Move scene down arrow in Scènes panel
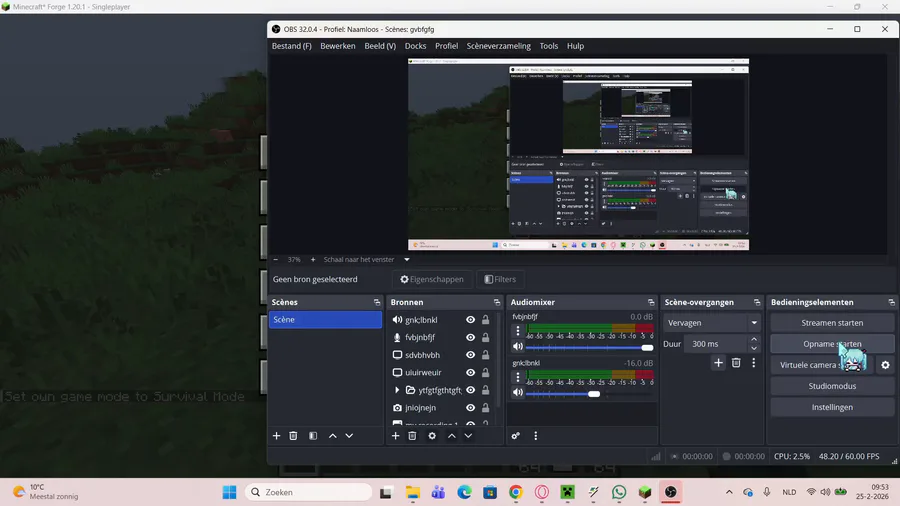Screen dimensions: 900x506 pyautogui.click(x=349, y=436)
